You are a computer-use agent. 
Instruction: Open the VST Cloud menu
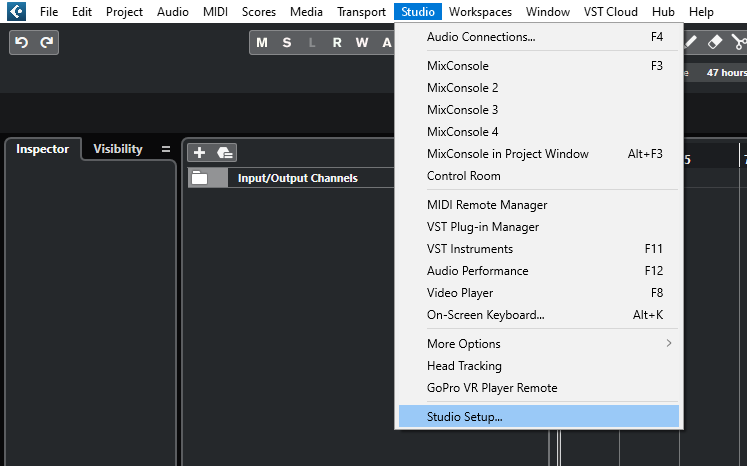point(611,11)
